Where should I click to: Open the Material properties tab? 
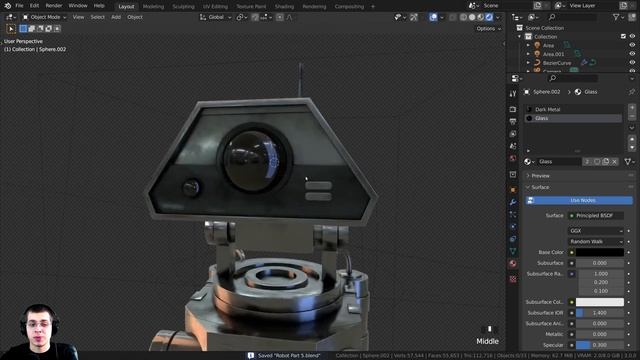[x=513, y=264]
